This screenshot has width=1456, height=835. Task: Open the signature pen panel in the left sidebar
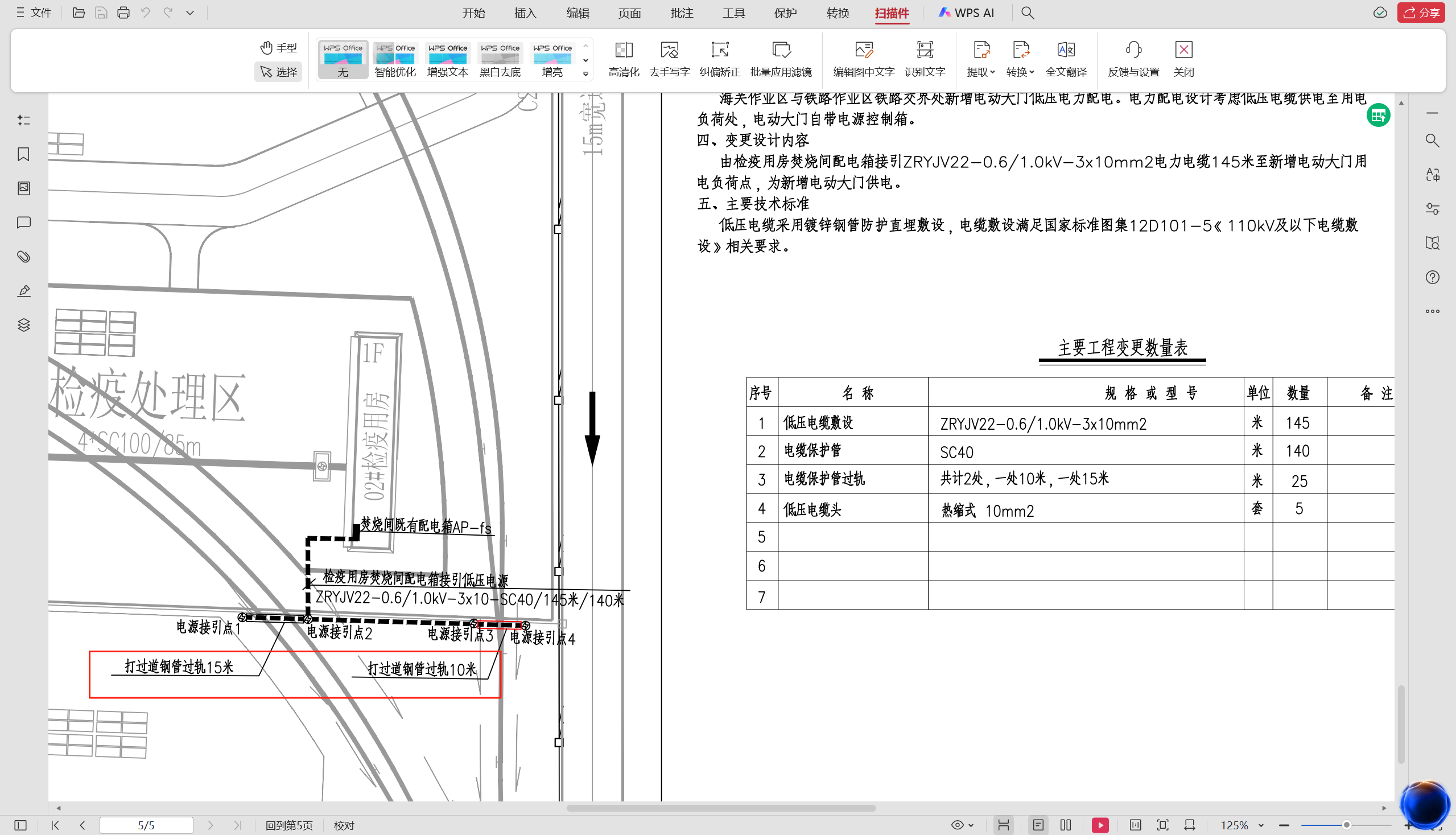(x=23, y=291)
